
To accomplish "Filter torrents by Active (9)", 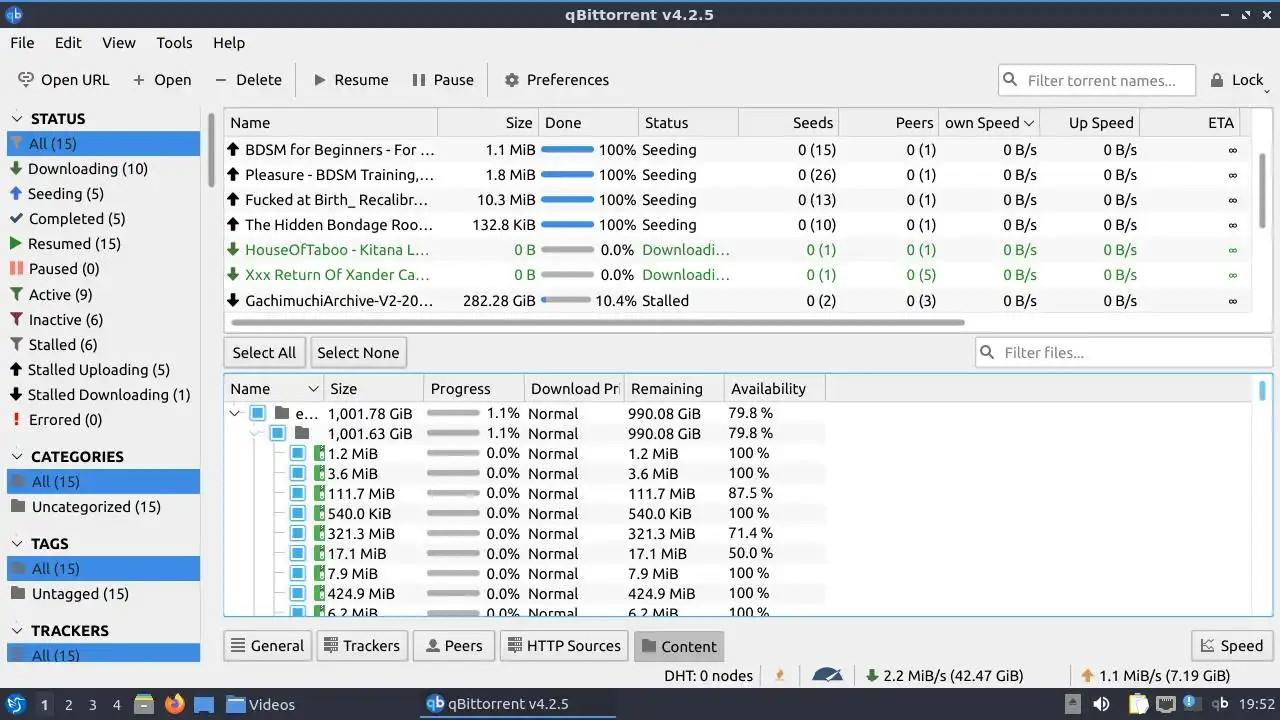I will (60, 295).
